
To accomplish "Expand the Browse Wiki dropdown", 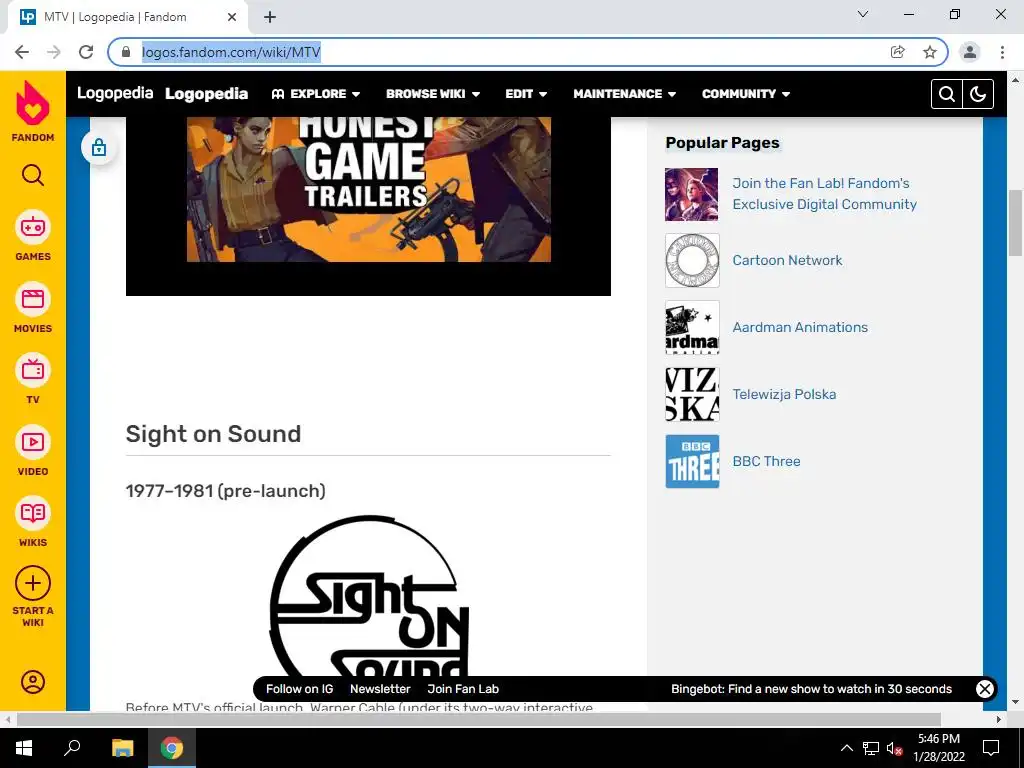I will tap(433, 94).
